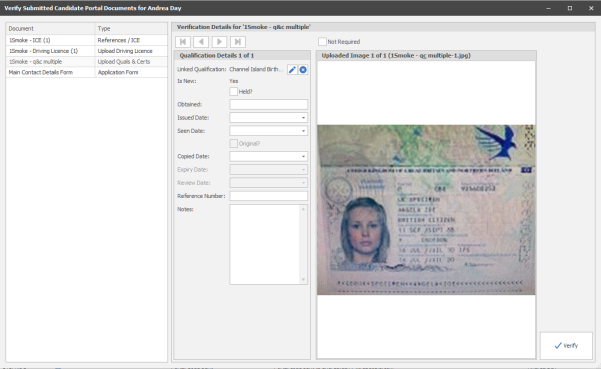
Task: Edit linked qualification pencil icon
Action: click(x=292, y=70)
